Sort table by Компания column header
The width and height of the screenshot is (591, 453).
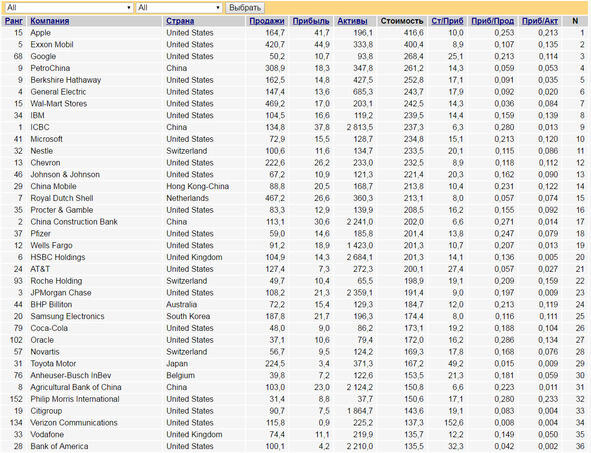coord(50,21)
